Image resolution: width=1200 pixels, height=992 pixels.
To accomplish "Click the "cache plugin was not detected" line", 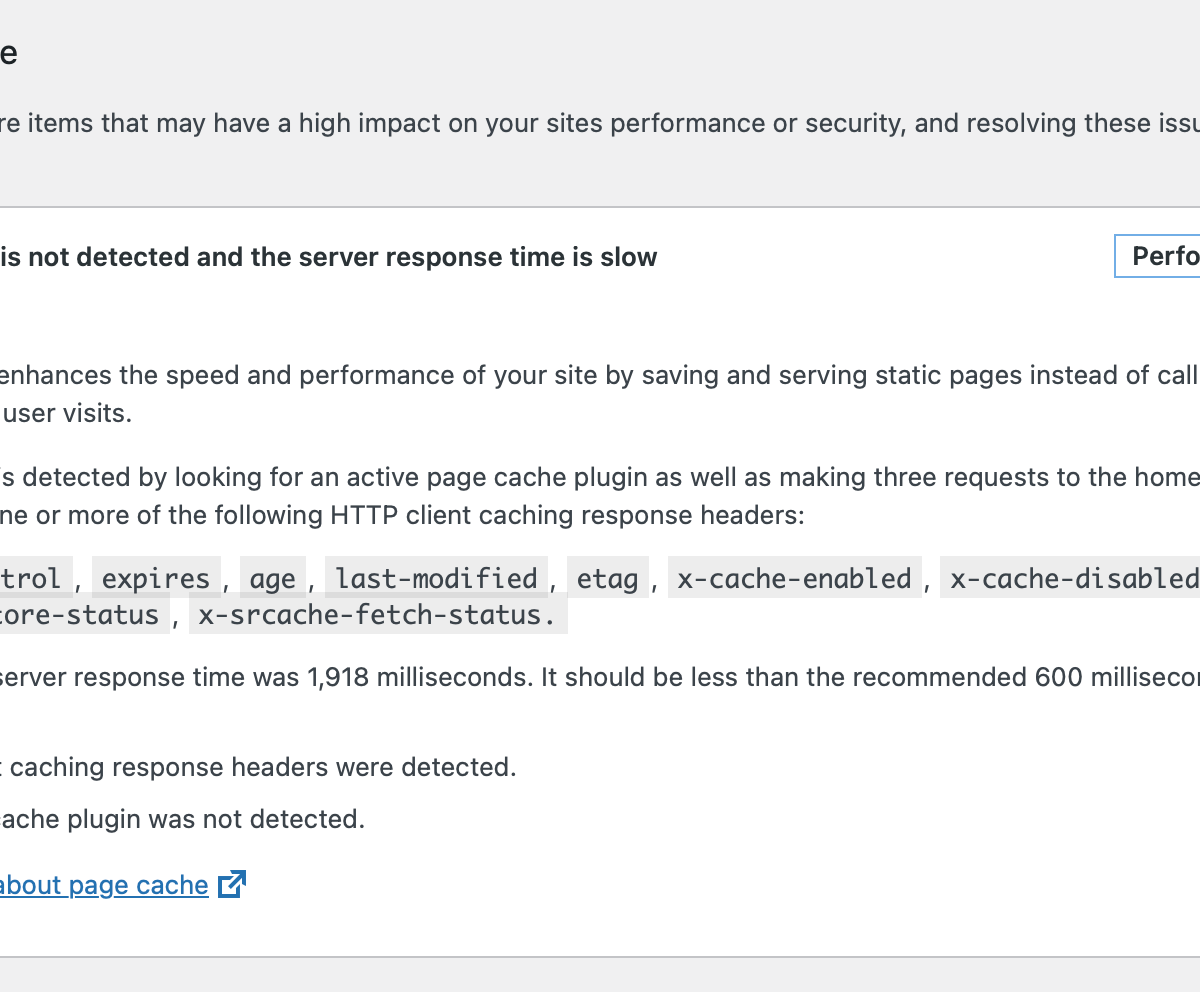I will pyautogui.click(x=182, y=819).
